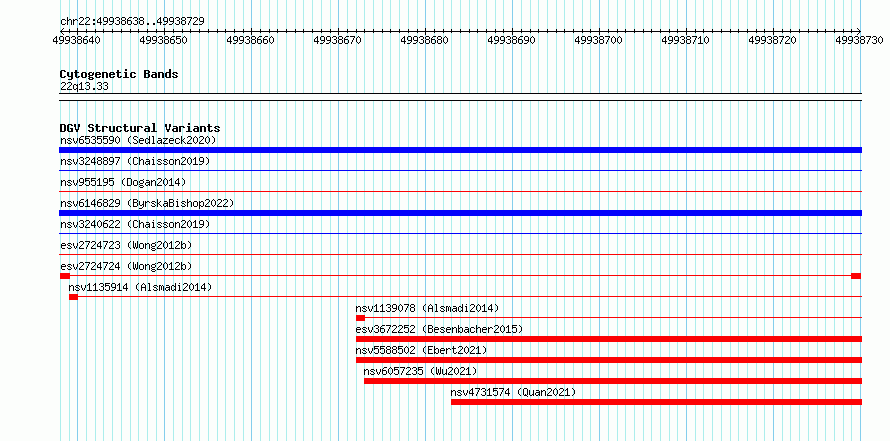
Task: Open the nsv6057235 (Wu2021) label
Action: [421, 371]
